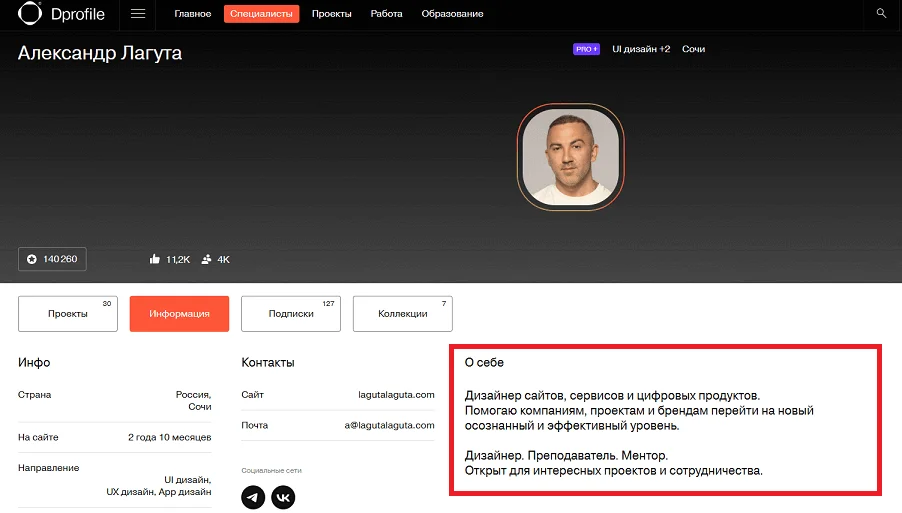
Task: Open the lagutalaguta.com website link
Action: (x=396, y=395)
